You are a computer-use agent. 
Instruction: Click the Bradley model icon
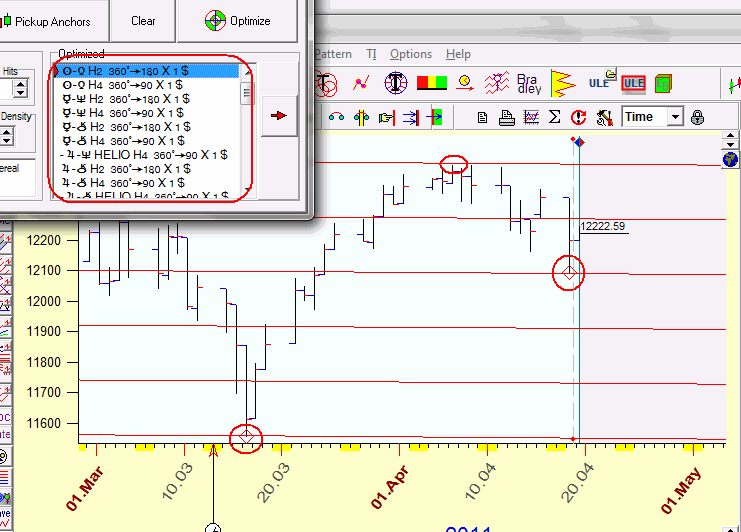(x=527, y=82)
